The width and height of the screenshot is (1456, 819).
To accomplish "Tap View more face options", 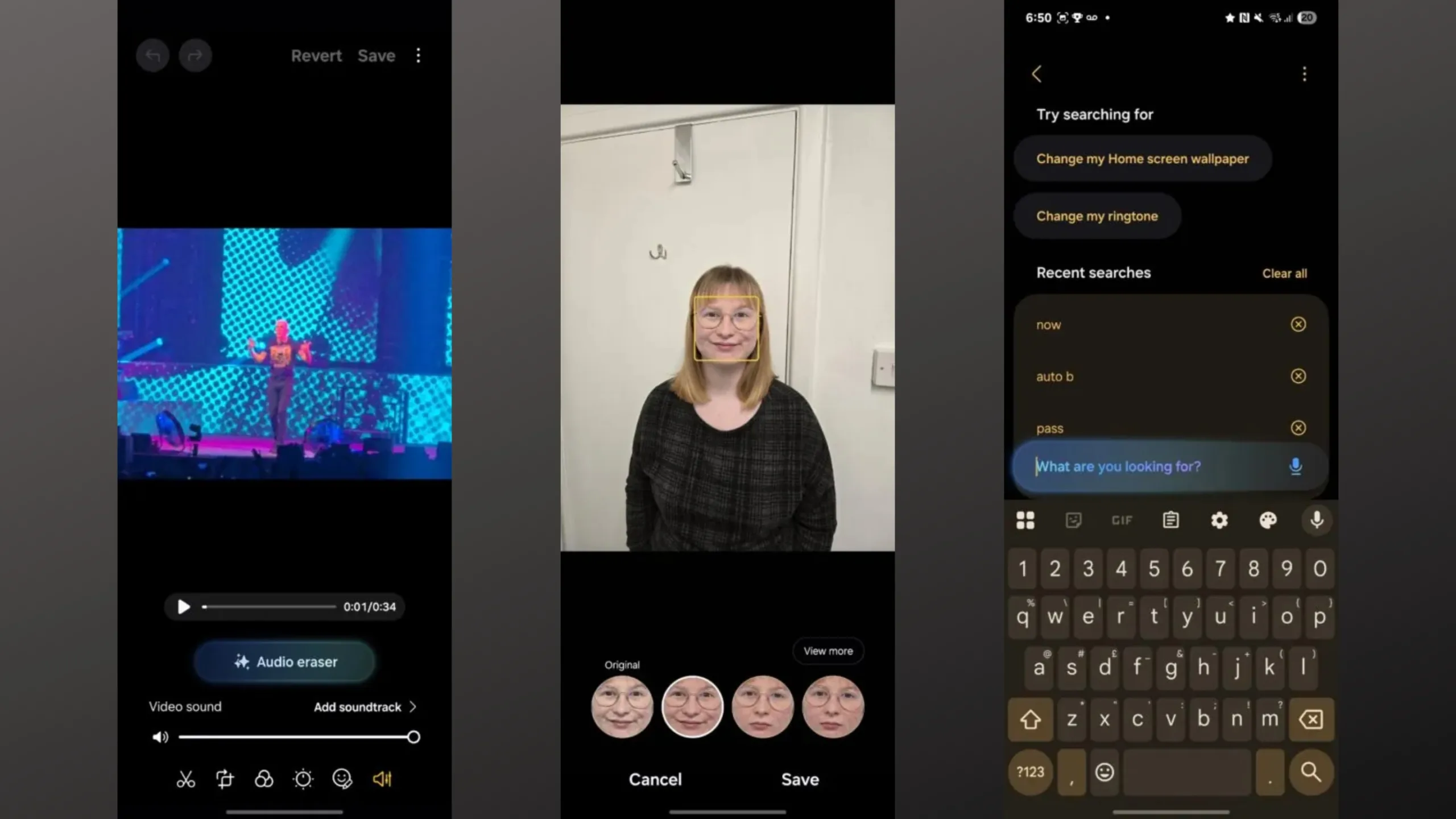I will 828,651.
